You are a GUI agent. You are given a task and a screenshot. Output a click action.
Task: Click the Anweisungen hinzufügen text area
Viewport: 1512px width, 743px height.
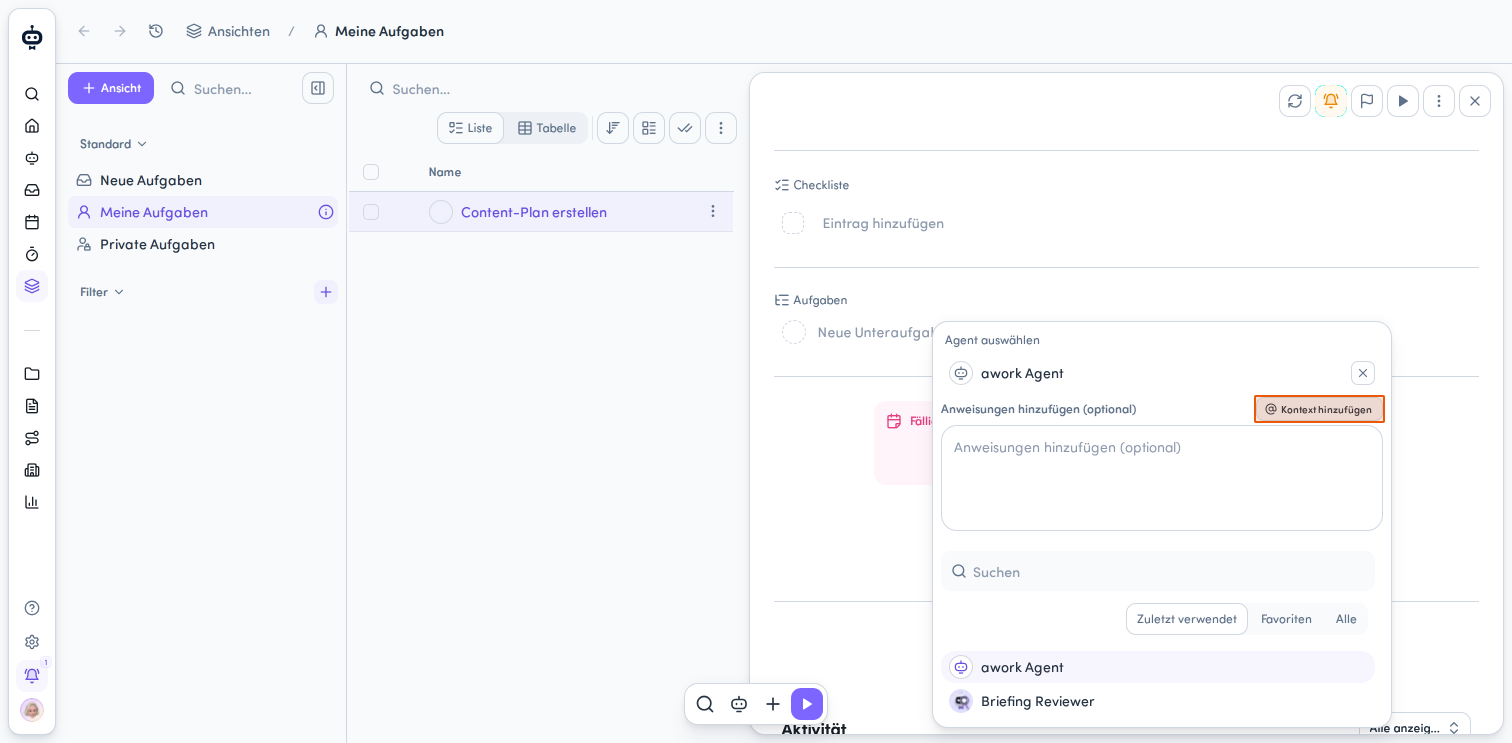point(1162,478)
